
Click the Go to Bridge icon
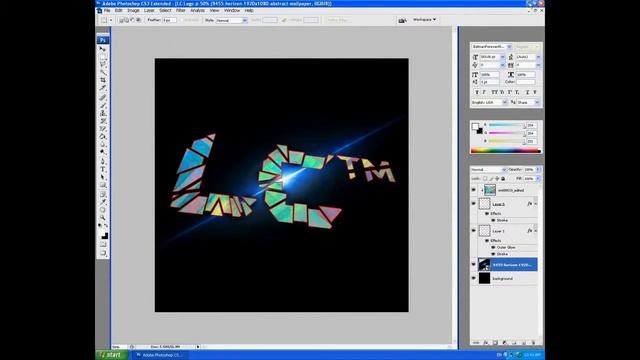click(x=402, y=20)
